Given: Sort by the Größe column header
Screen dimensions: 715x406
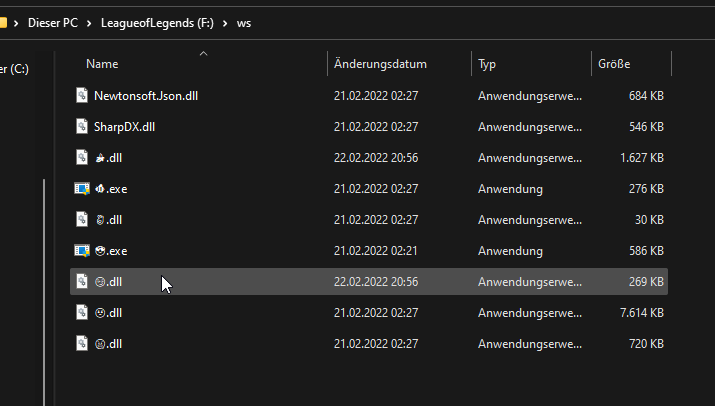Looking at the screenshot, I should (614, 64).
